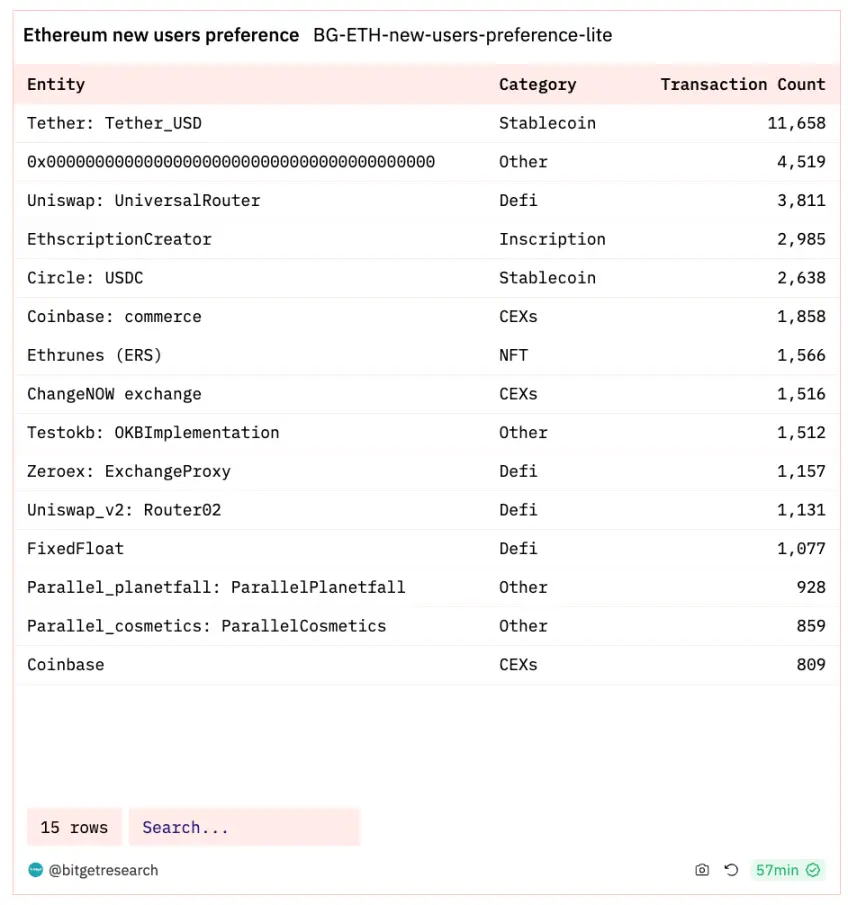Open the @bitgetresearch profile link

pos(104,870)
